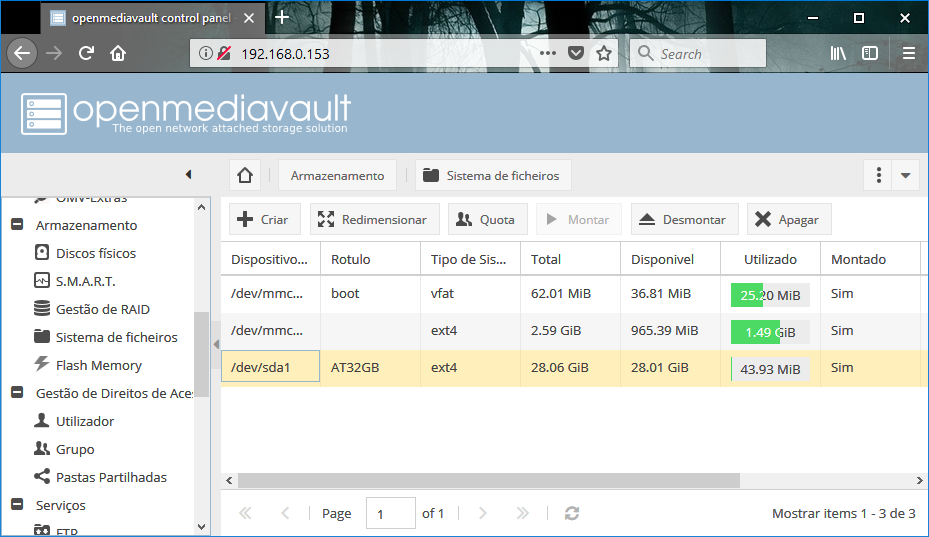Open Gestão de RAID
The height and width of the screenshot is (537, 929).
pos(92,309)
